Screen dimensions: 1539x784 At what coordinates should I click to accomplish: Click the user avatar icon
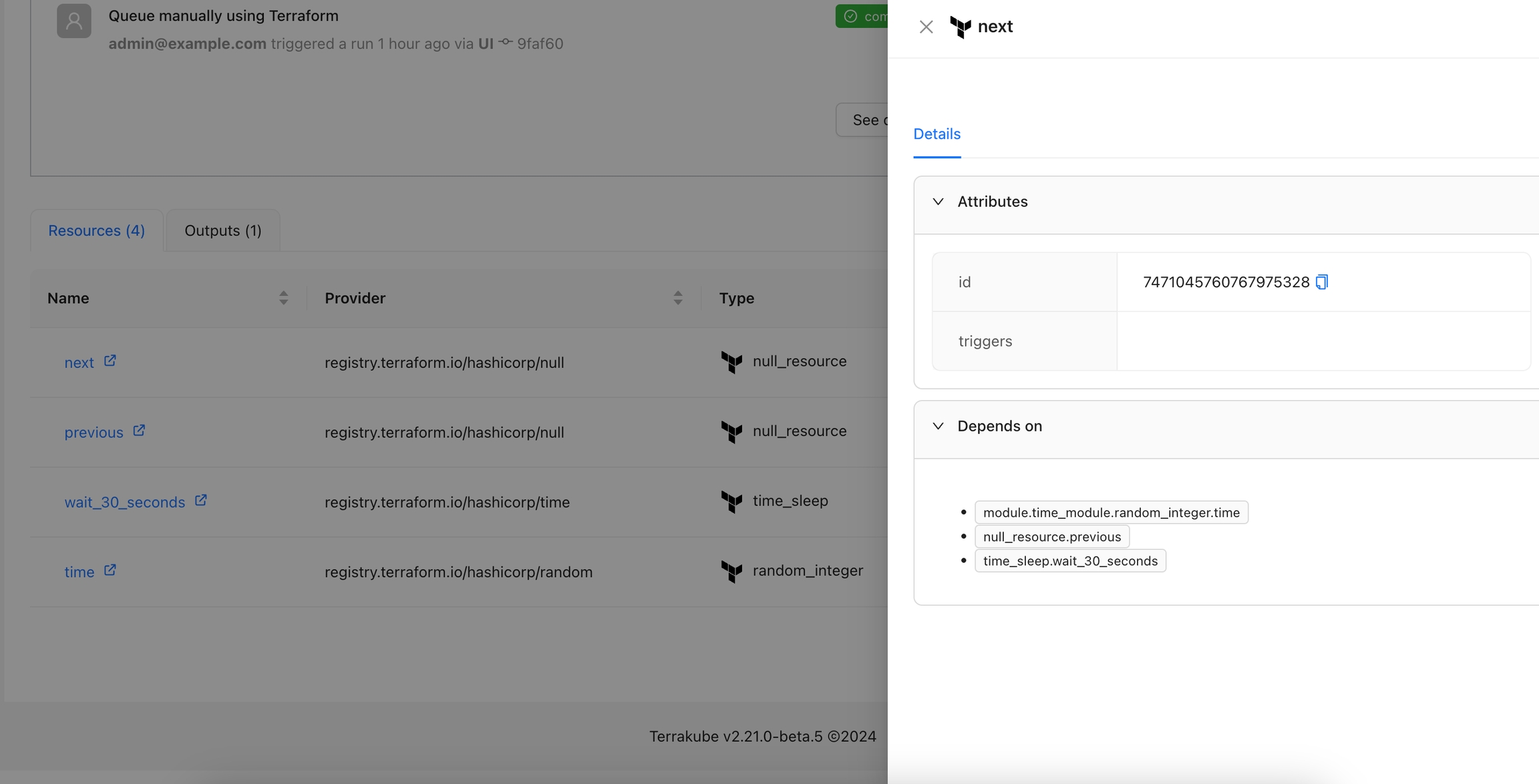(x=73, y=21)
